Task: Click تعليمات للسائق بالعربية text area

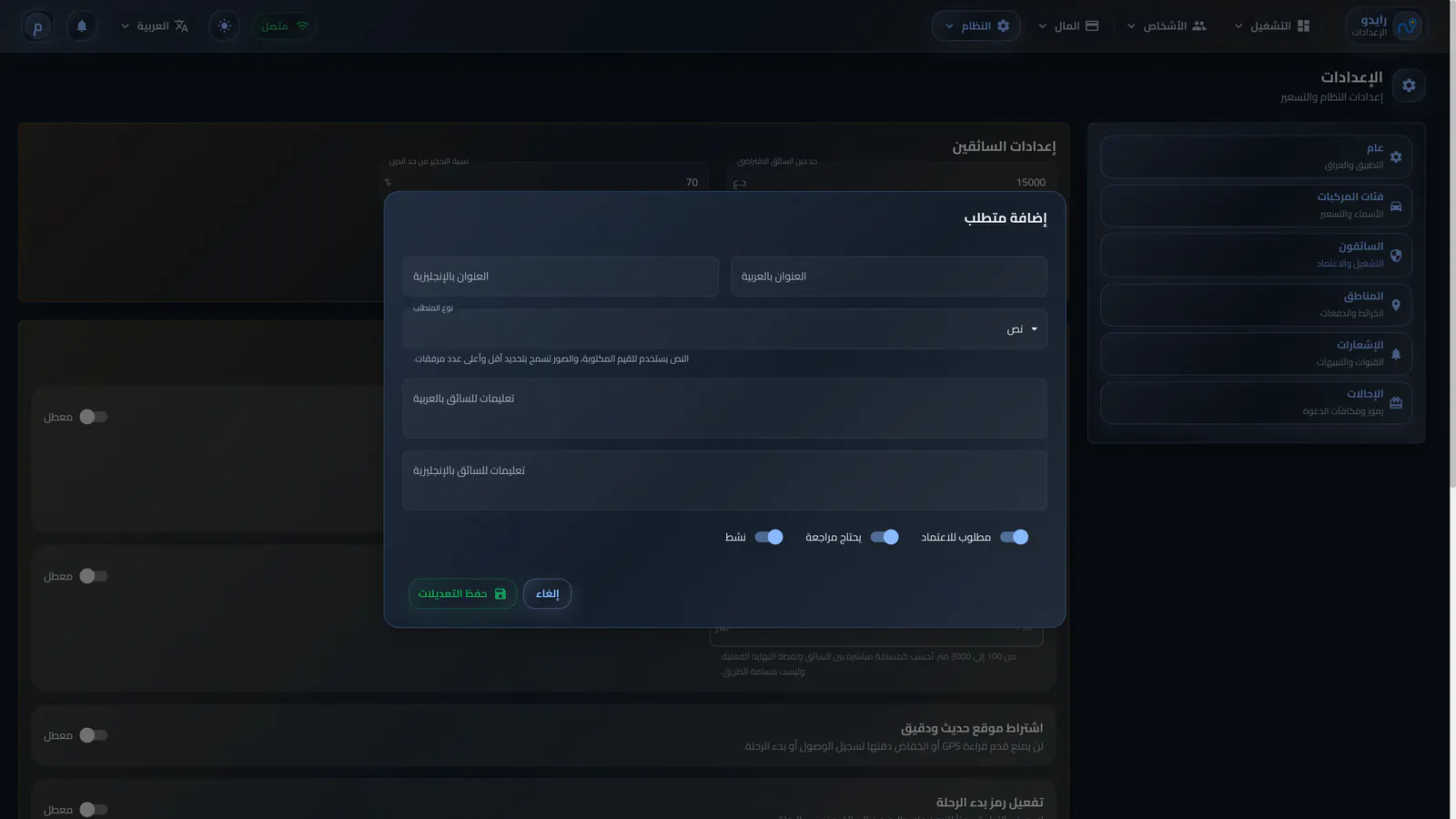Action: [x=724, y=409]
